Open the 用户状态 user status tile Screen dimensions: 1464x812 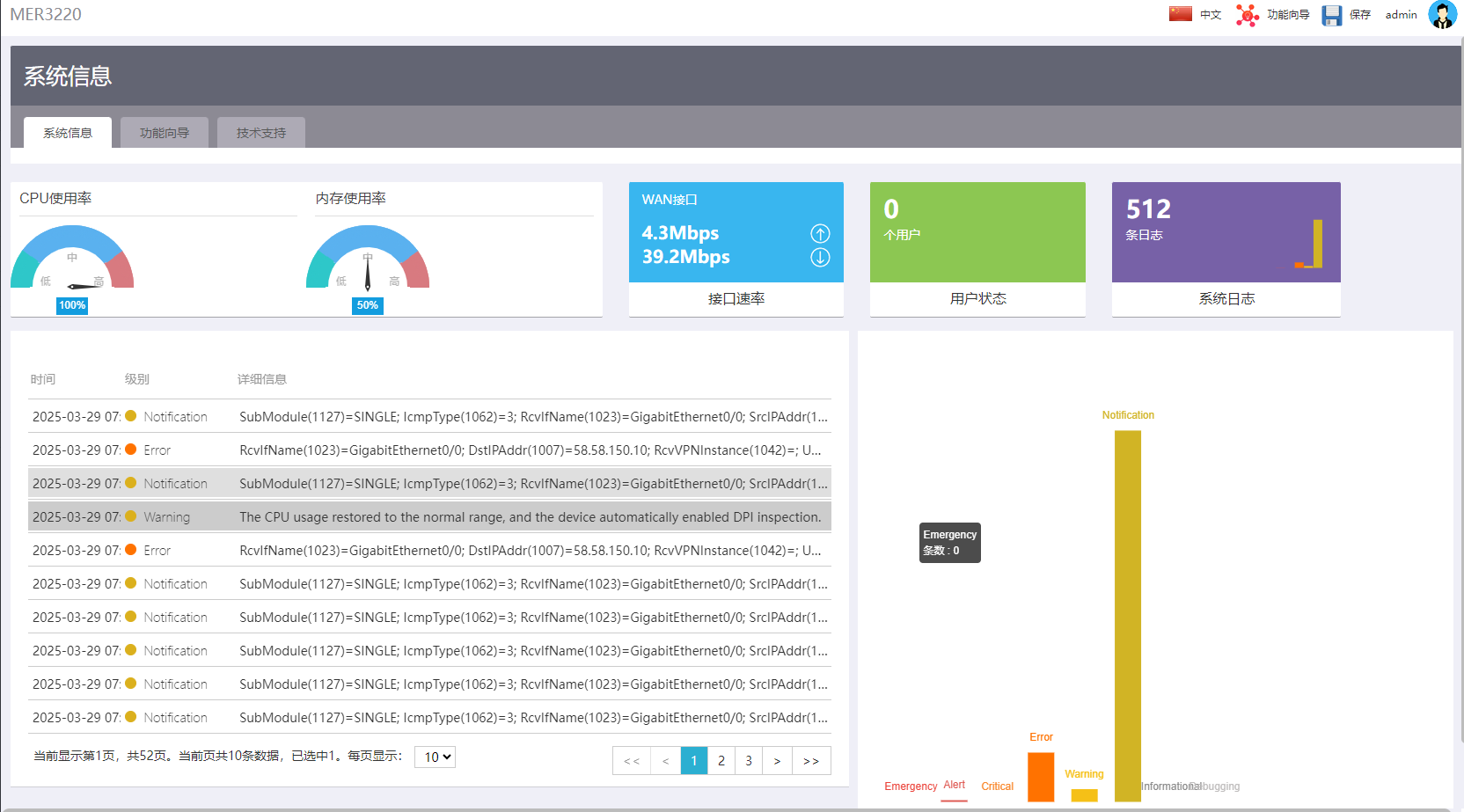click(x=977, y=249)
